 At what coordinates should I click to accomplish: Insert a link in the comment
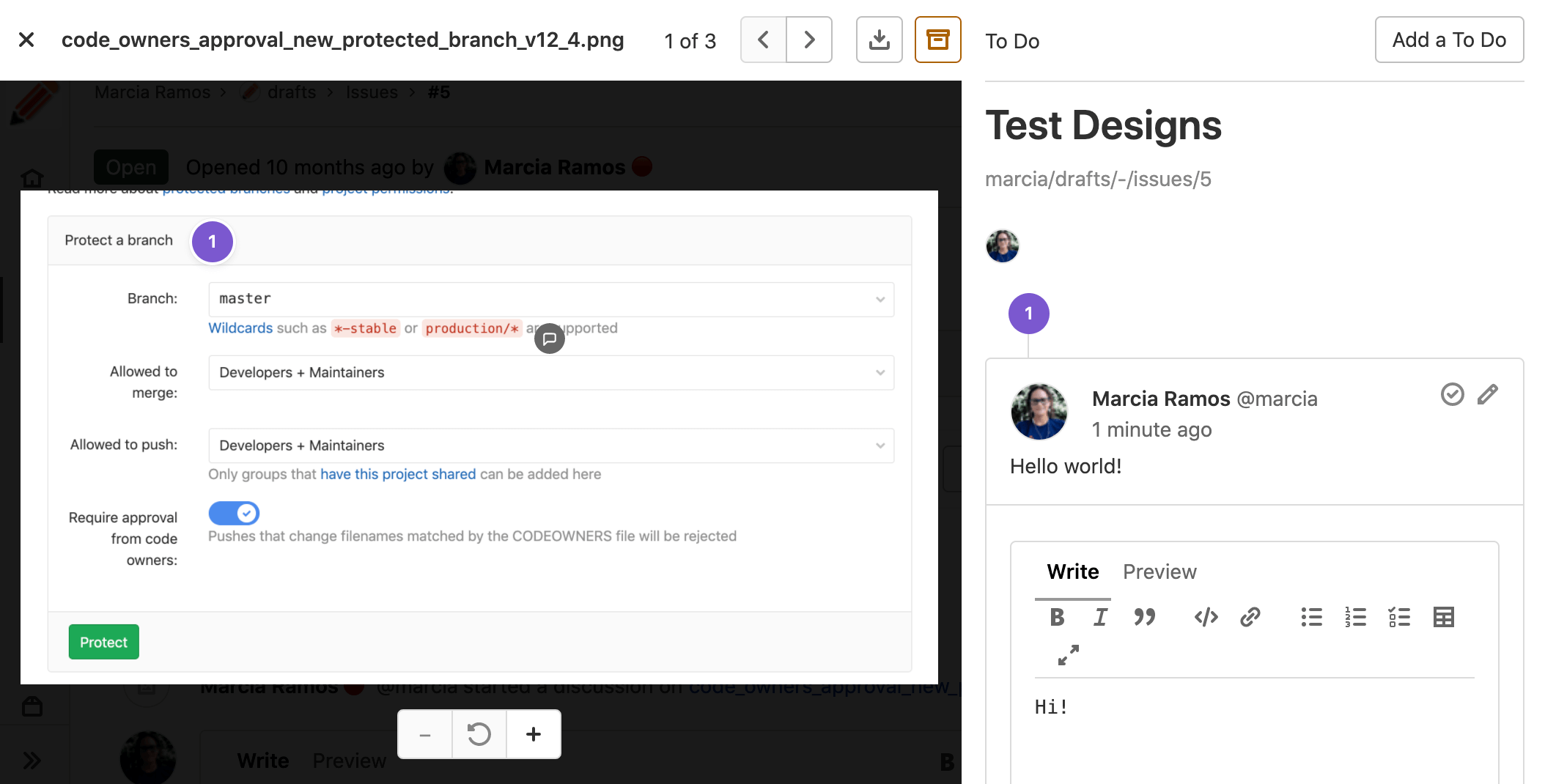pyautogui.click(x=1250, y=617)
